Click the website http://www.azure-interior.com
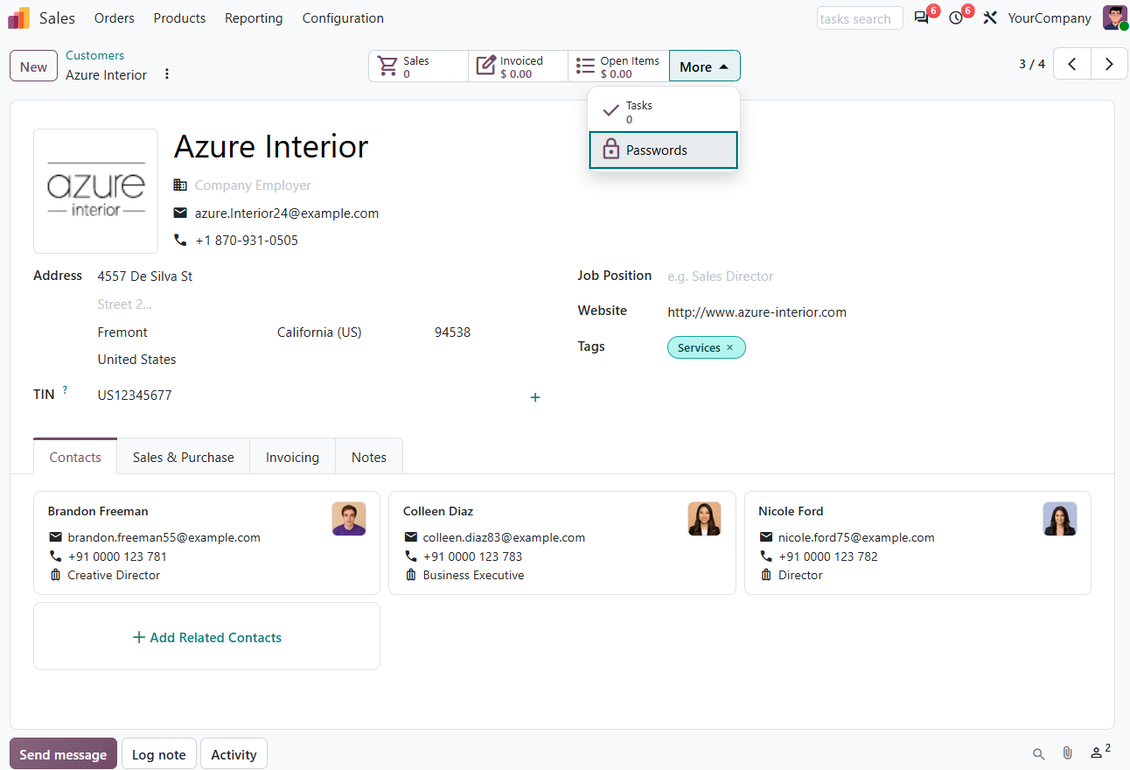The height and width of the screenshot is (770, 1130). pyautogui.click(x=757, y=312)
